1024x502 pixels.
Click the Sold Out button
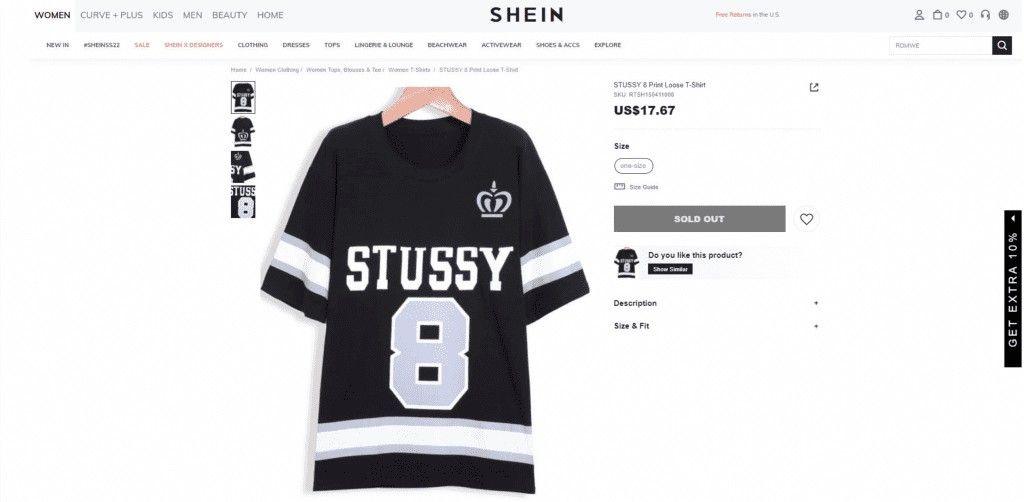(x=699, y=219)
